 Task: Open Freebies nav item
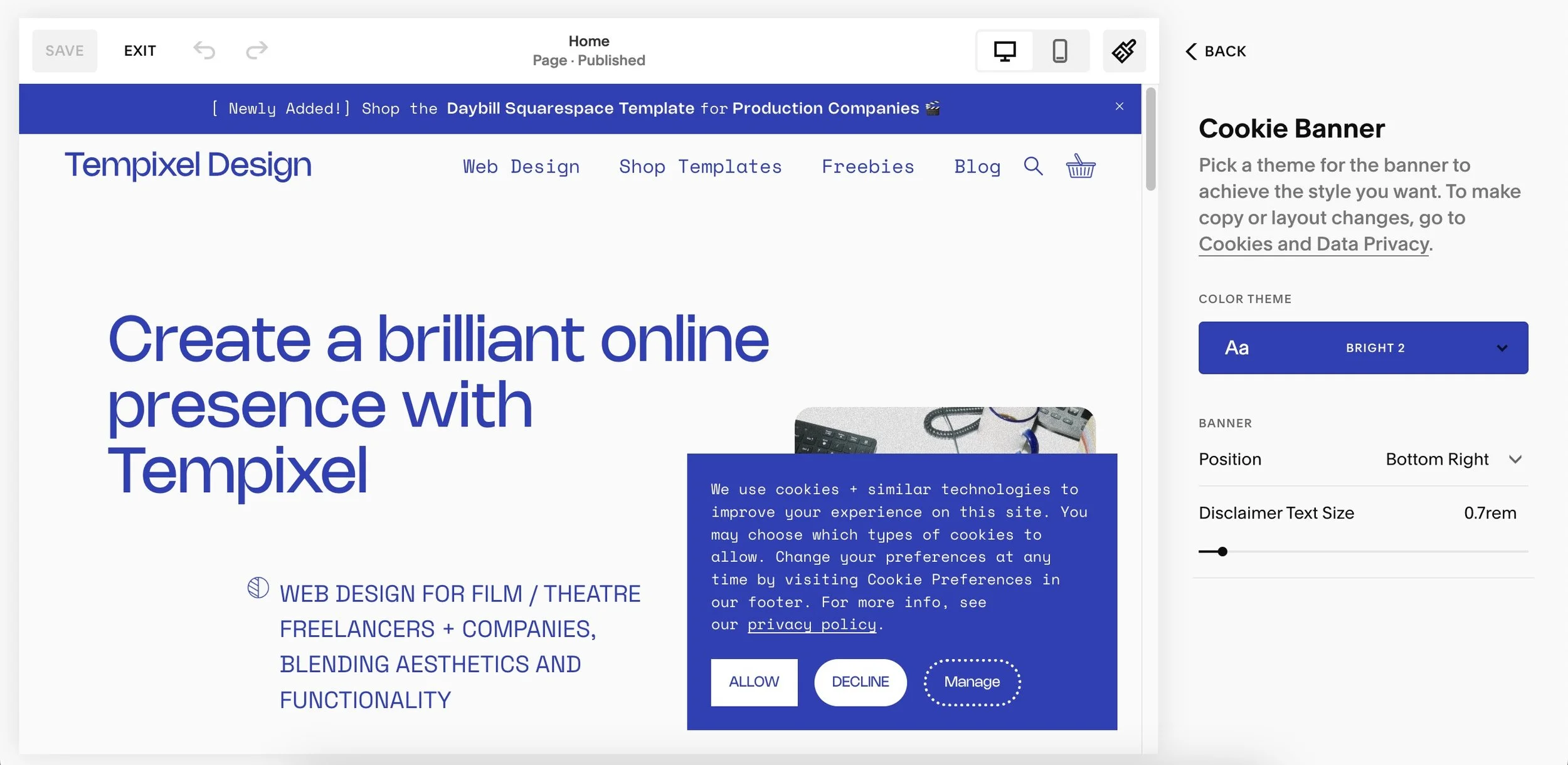click(x=867, y=167)
